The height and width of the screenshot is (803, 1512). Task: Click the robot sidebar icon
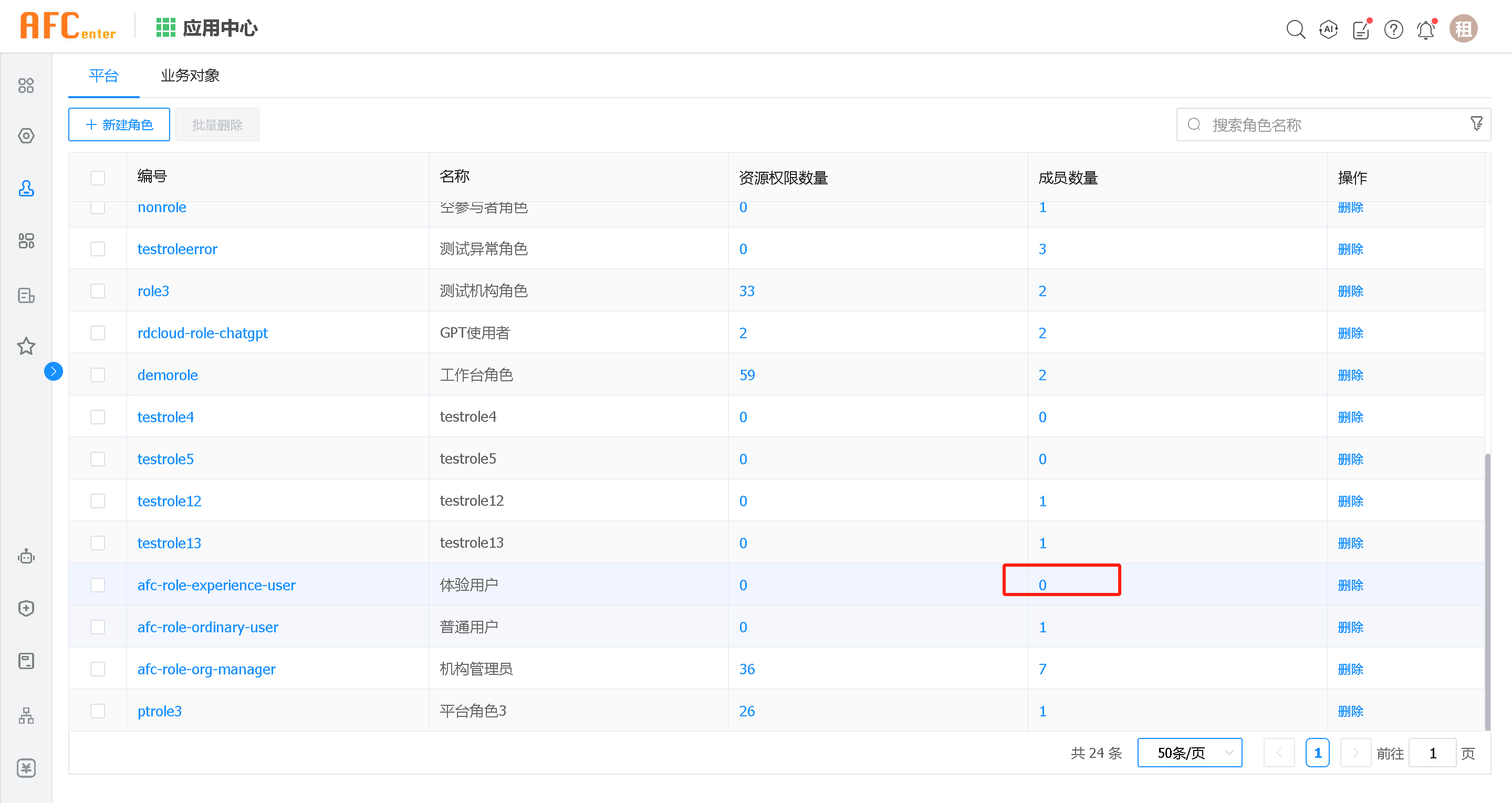(x=26, y=556)
